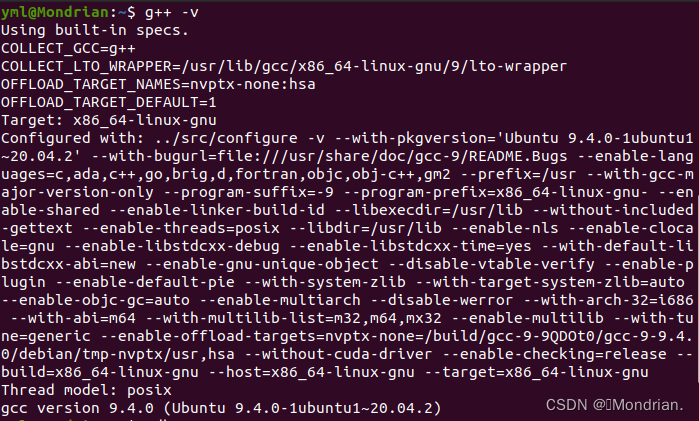The width and height of the screenshot is (699, 421).
Task: Click the 'Using built-in specs.' line
Action: (95, 30)
